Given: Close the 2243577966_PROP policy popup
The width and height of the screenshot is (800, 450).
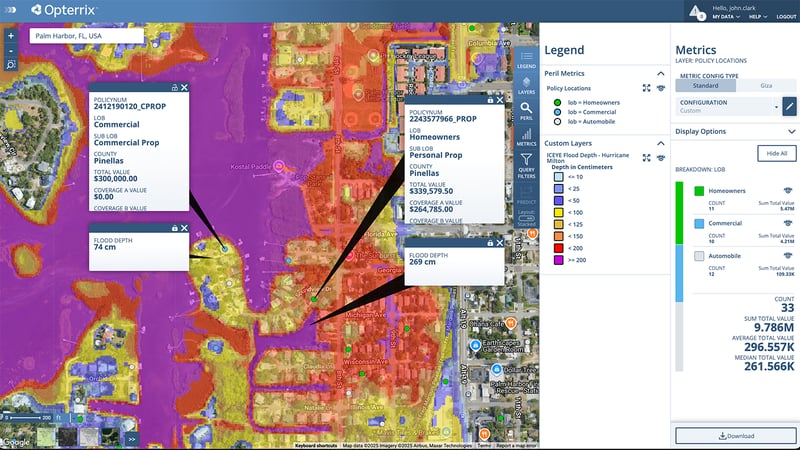Looking at the screenshot, I should tap(499, 100).
